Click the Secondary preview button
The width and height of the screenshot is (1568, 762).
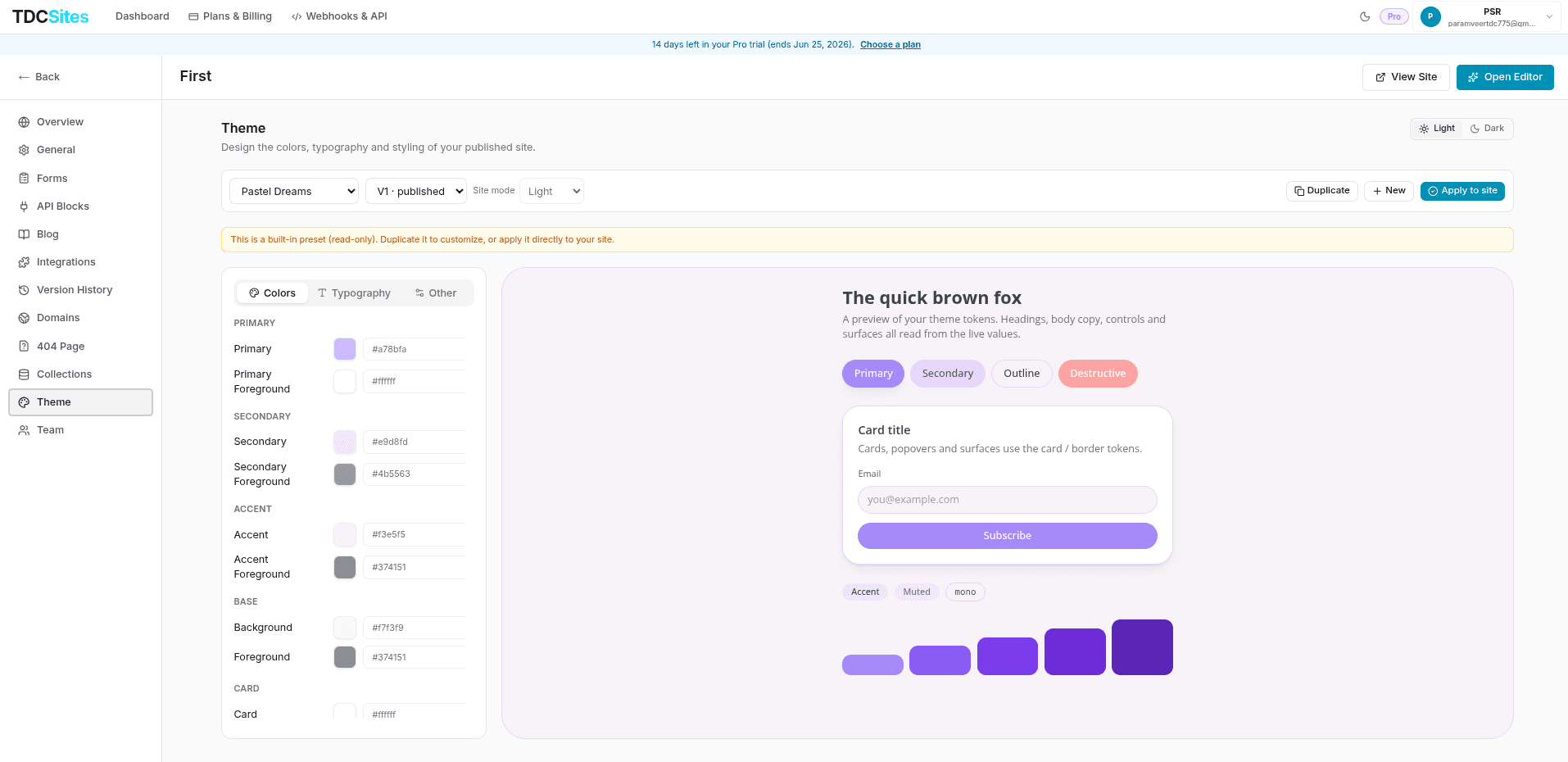click(x=948, y=374)
